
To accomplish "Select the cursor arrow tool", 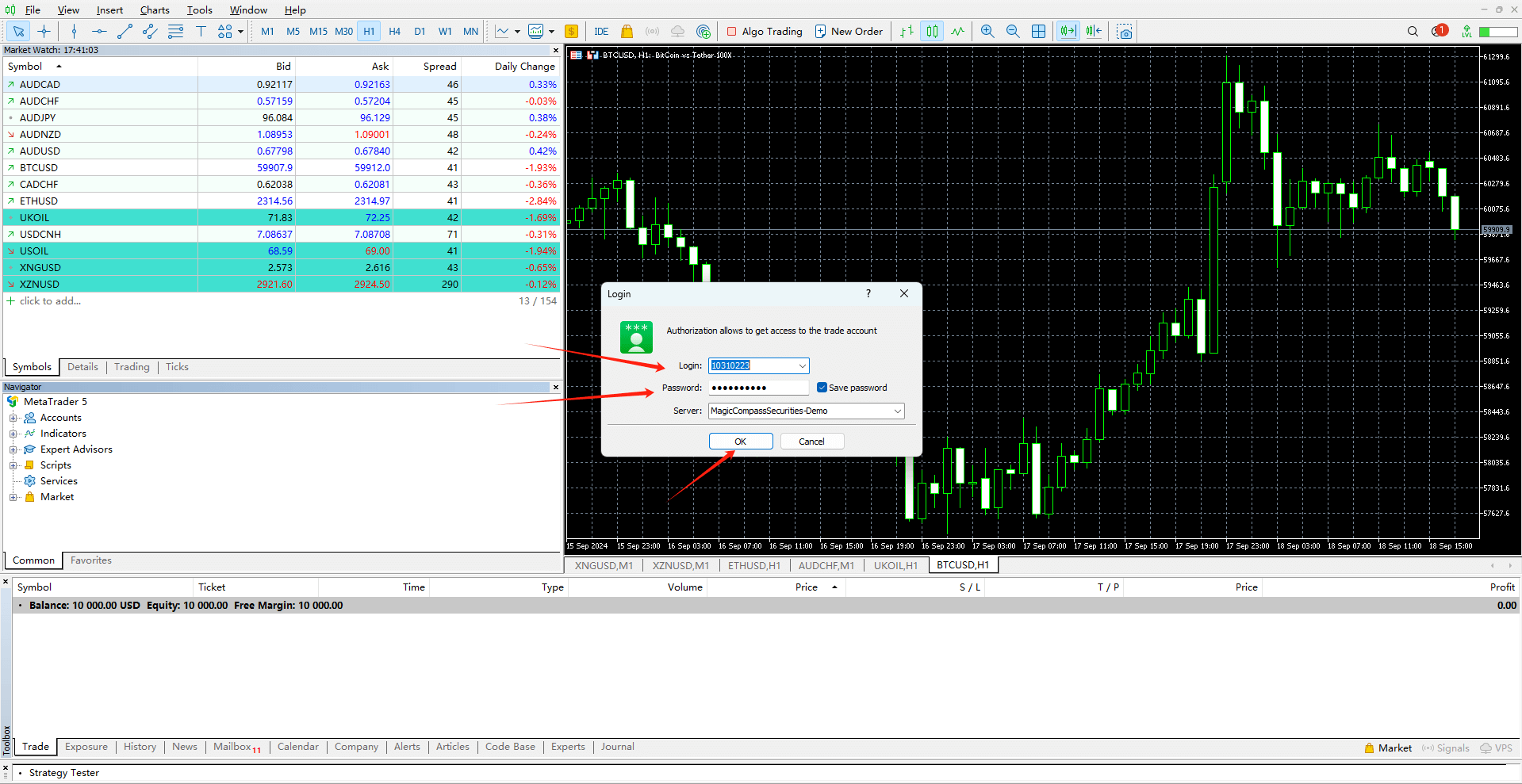I will (x=18, y=32).
